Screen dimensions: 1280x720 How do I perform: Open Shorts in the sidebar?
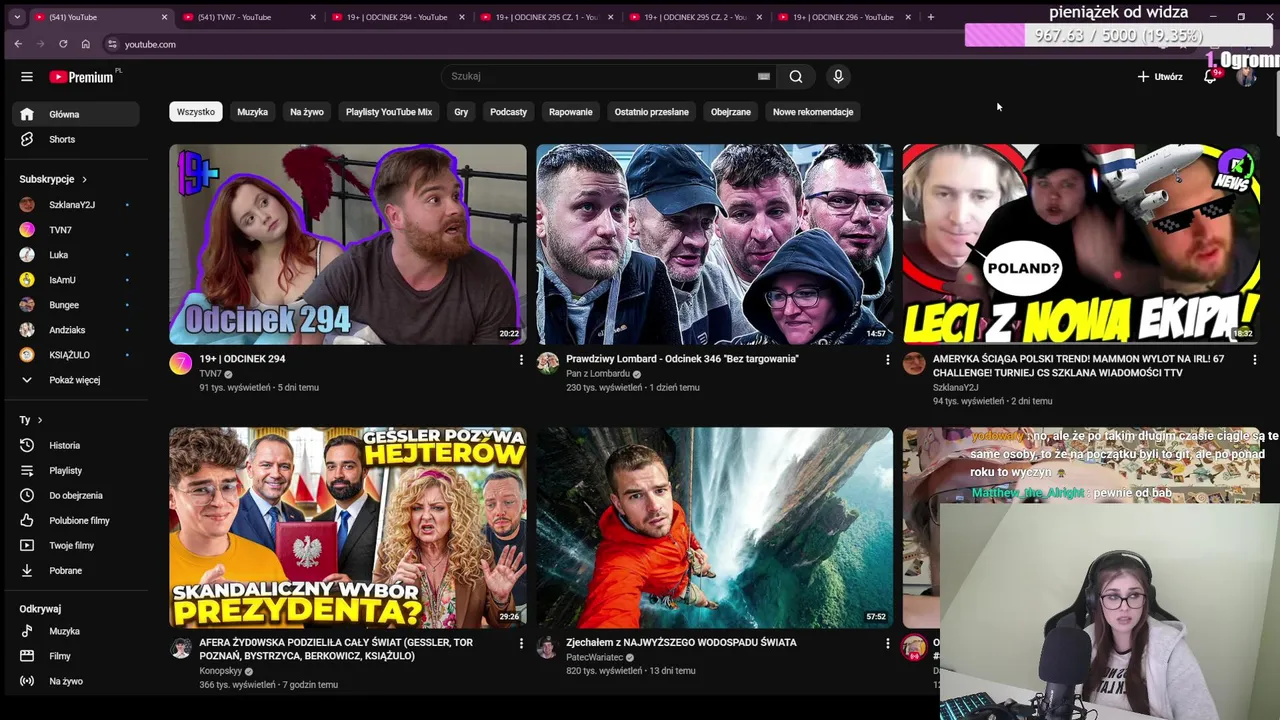click(x=76, y=139)
